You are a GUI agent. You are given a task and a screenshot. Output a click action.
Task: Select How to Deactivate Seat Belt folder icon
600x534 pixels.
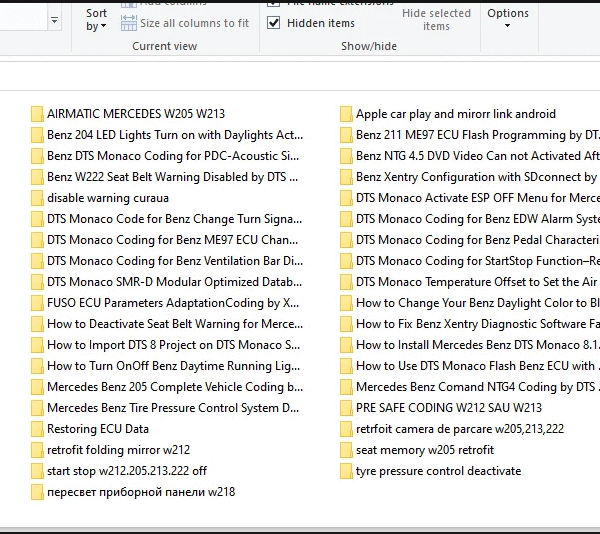[37, 324]
